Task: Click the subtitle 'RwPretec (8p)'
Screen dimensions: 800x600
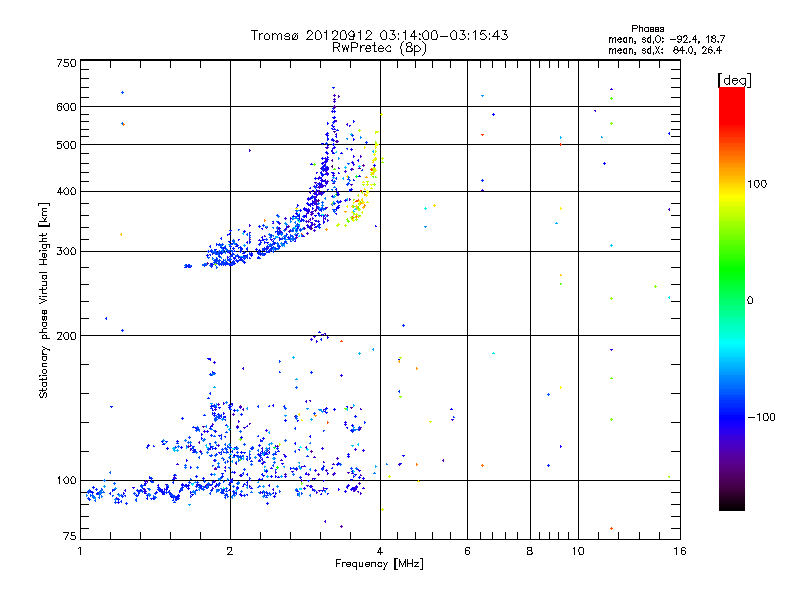Action: [x=379, y=48]
